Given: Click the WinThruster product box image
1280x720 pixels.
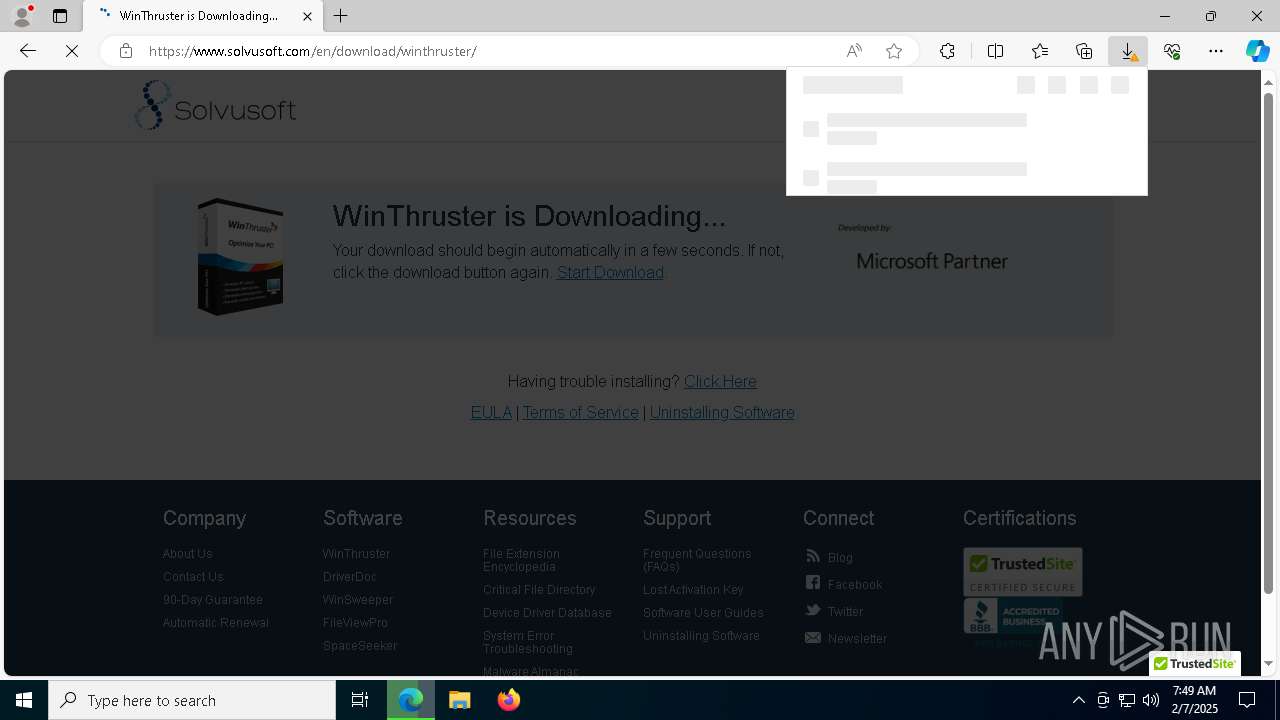Looking at the screenshot, I should click(x=240, y=256).
